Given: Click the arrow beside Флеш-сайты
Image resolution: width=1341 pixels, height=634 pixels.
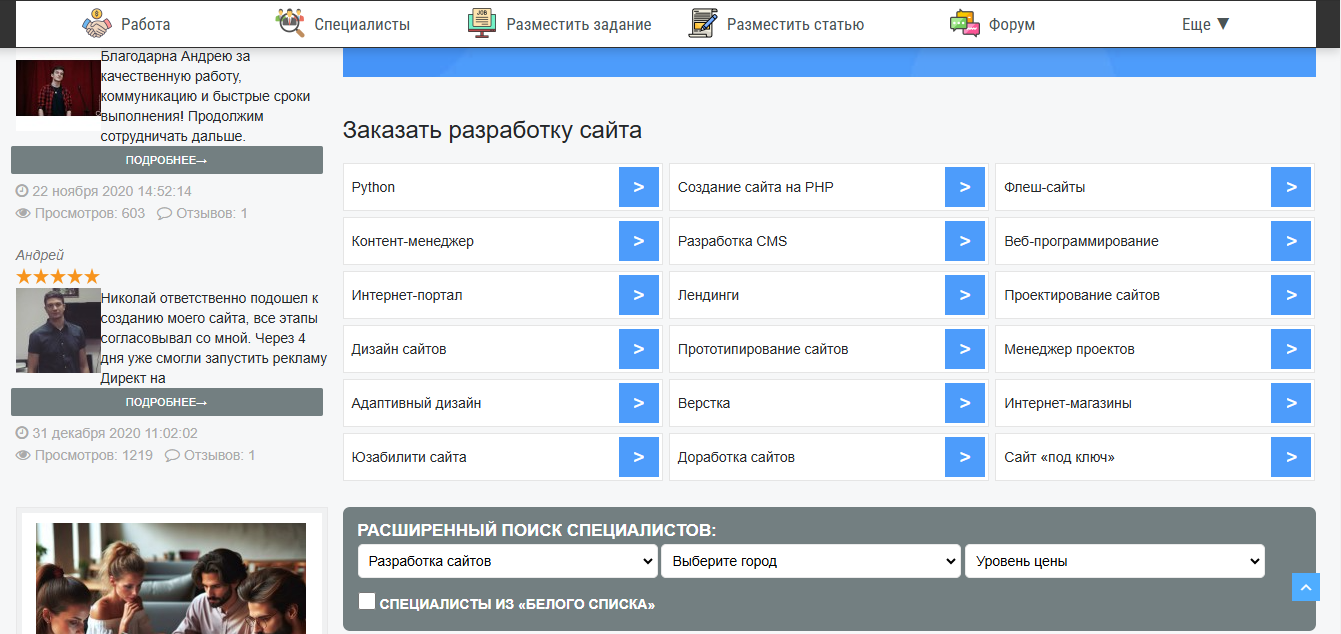Looking at the screenshot, I should click(x=1291, y=187).
